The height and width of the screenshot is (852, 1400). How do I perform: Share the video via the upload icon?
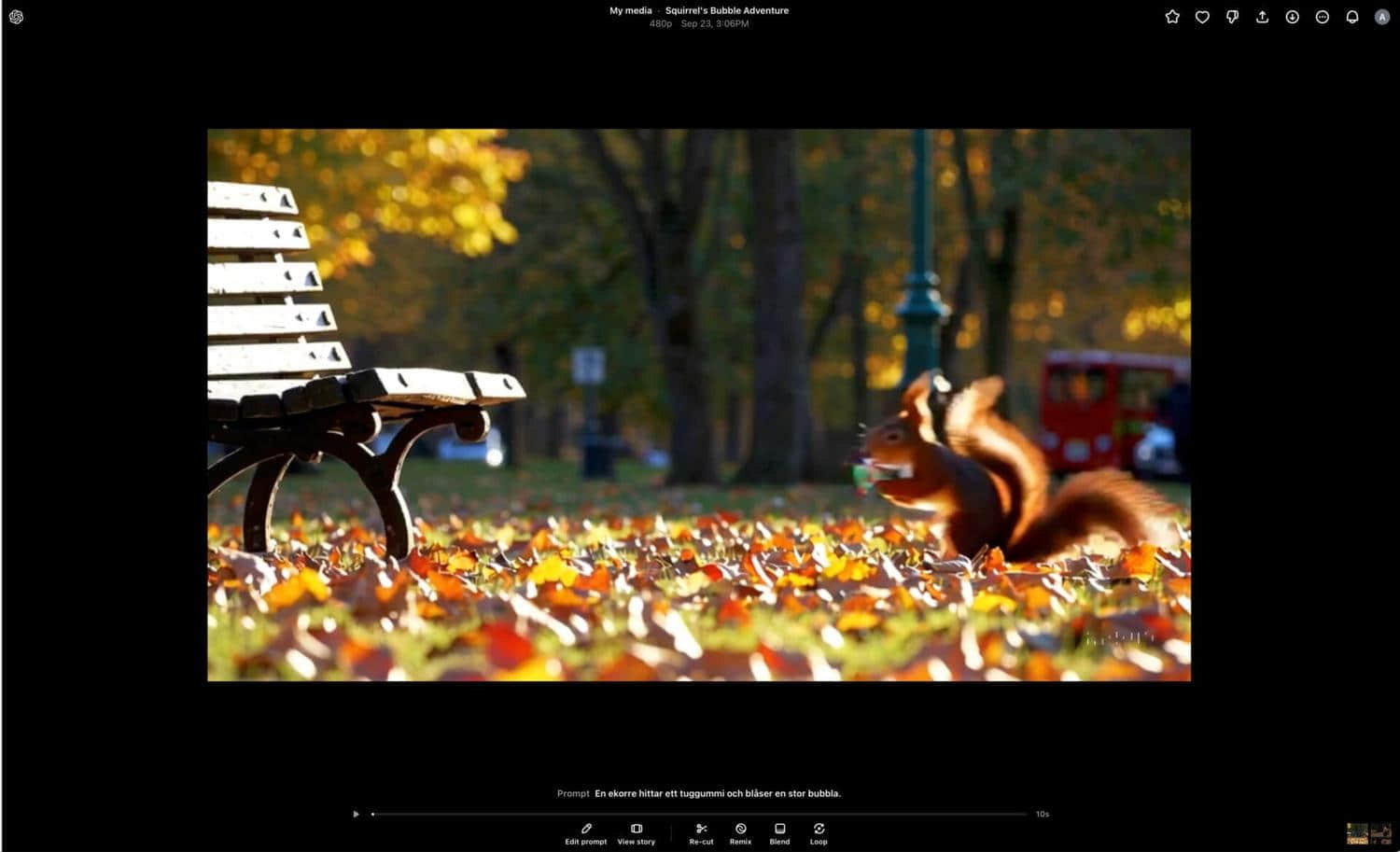pos(1263,17)
